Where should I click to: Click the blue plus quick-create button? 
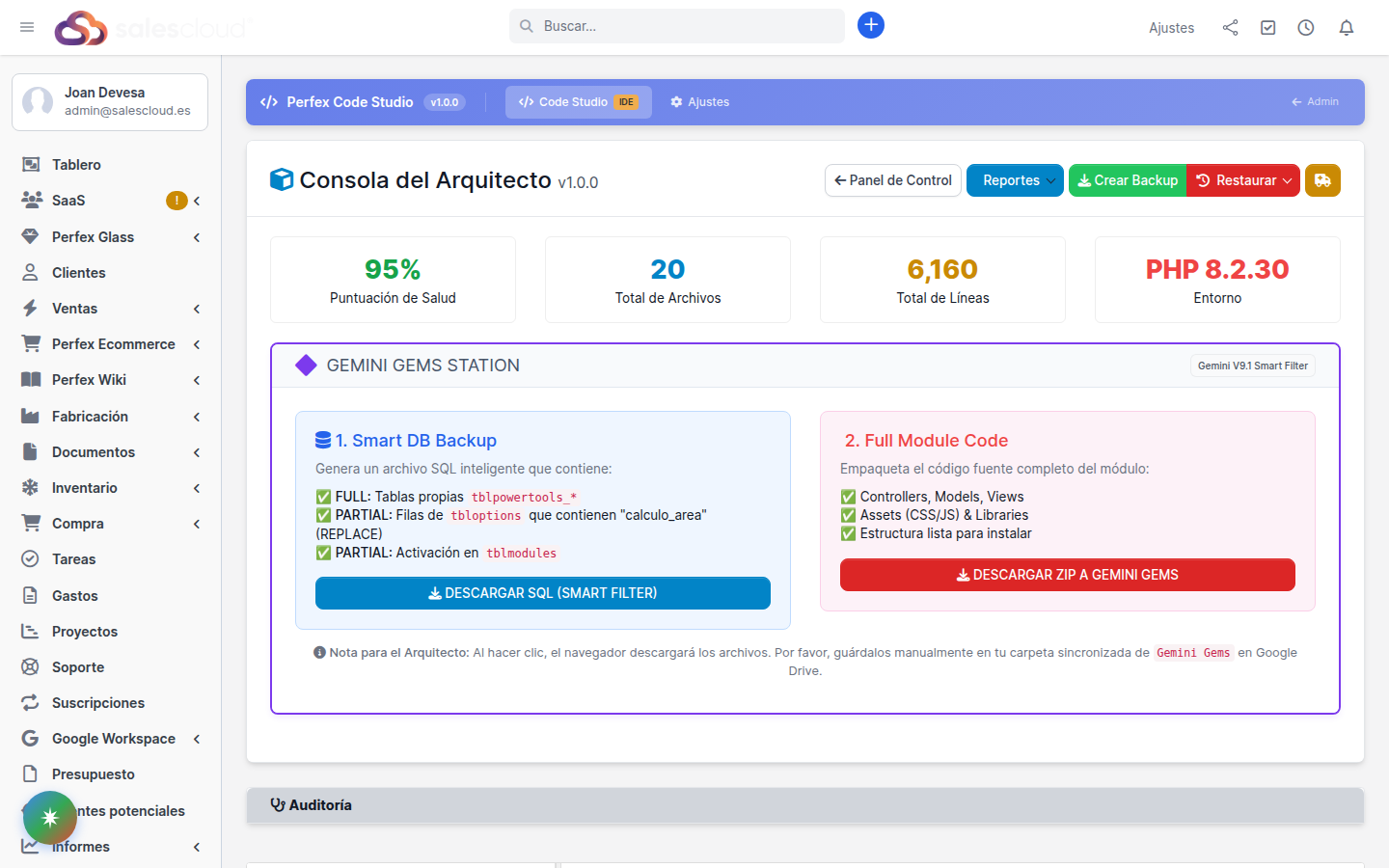coord(870,26)
